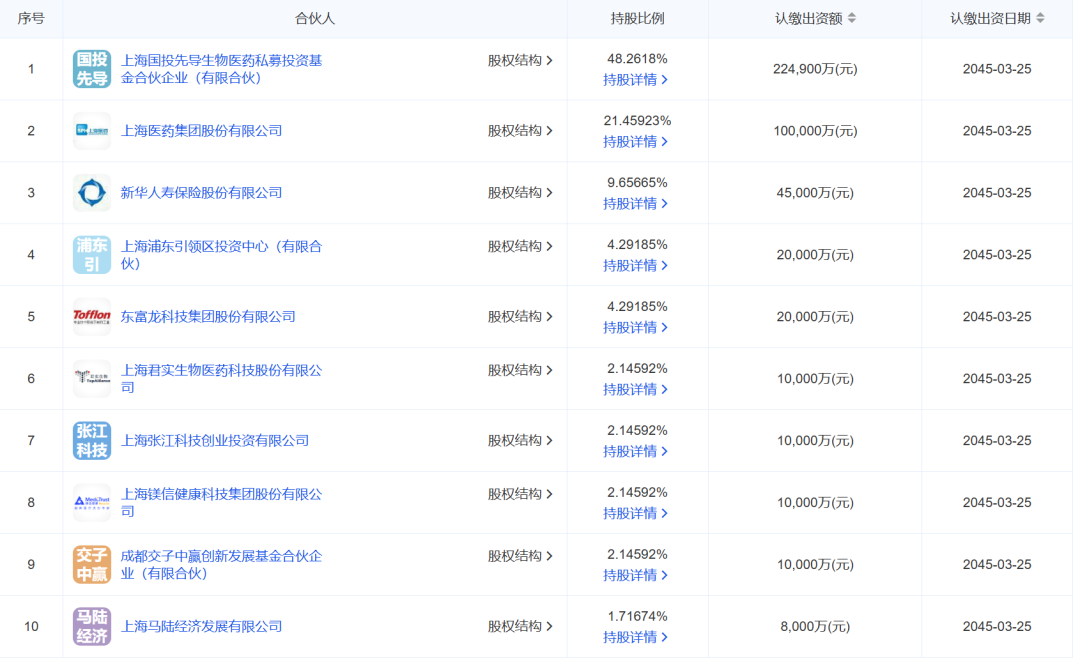The width and height of the screenshot is (1080, 661).
Task: Open 上海镁信健康科技集团股份有限公司 link
Action: click(221, 503)
